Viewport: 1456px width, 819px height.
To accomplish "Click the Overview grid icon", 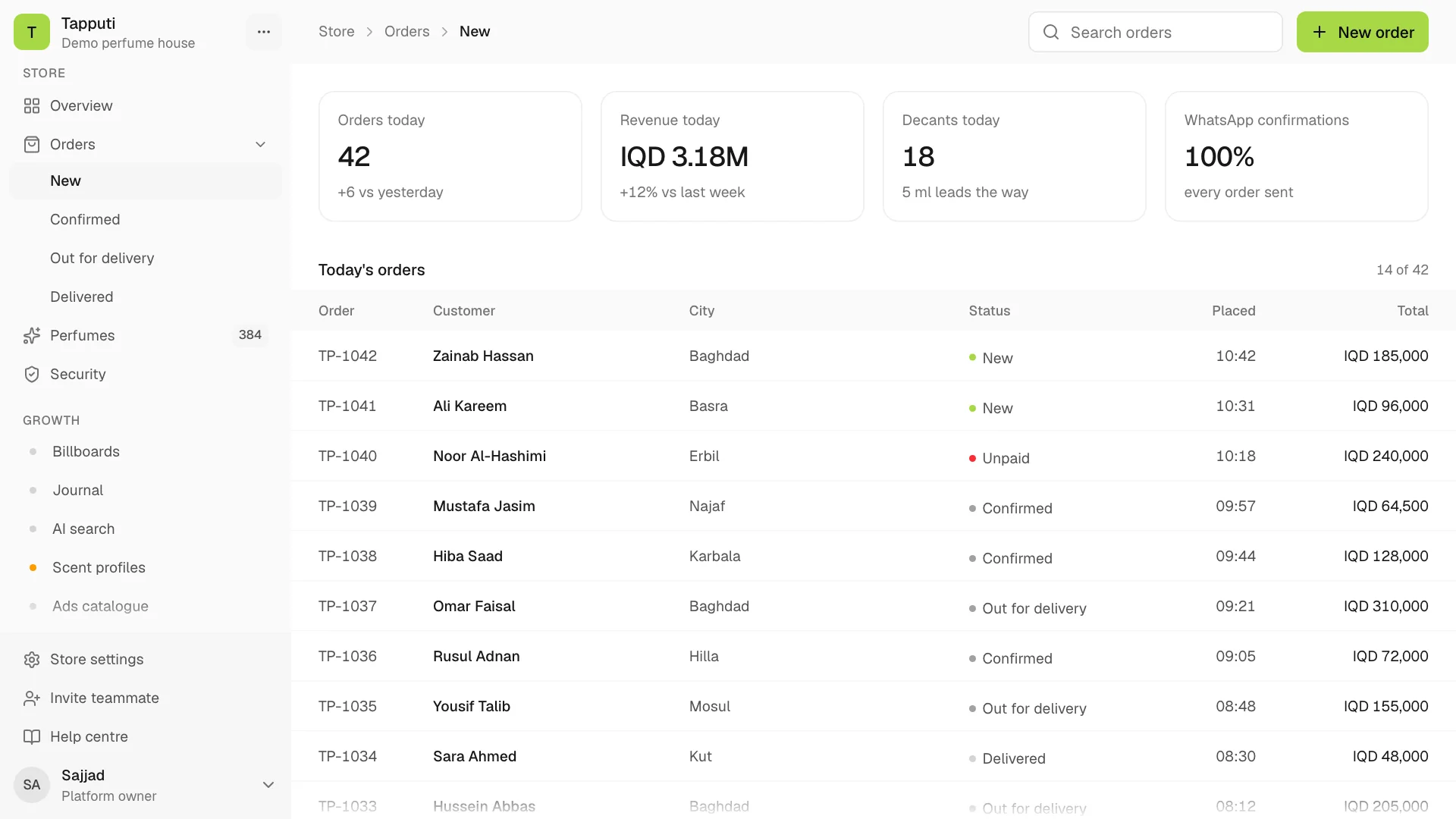I will pyautogui.click(x=32, y=106).
